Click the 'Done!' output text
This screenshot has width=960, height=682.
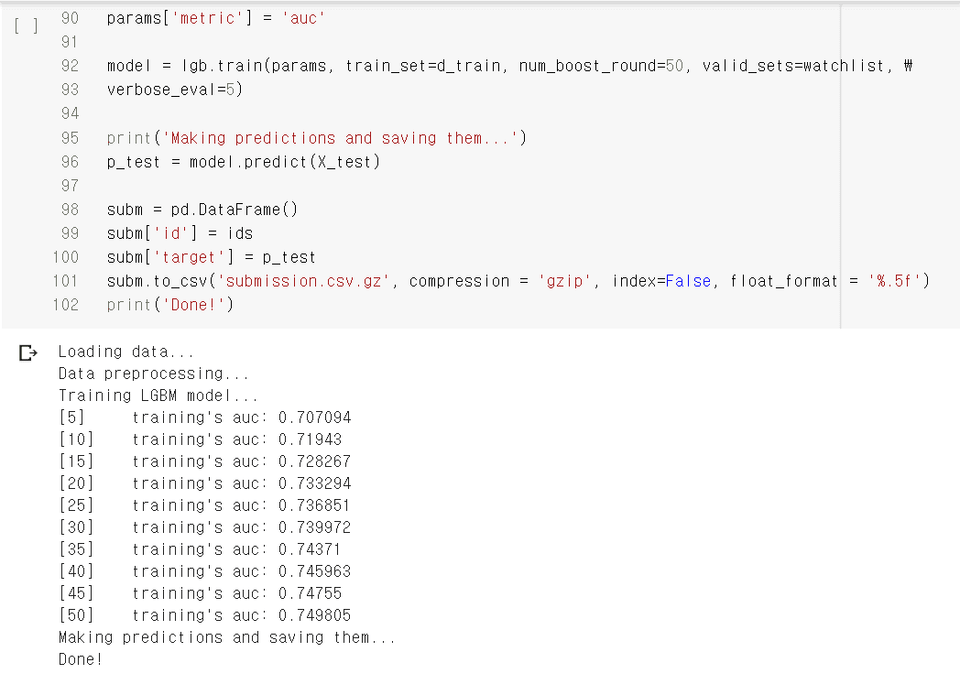(x=80, y=659)
